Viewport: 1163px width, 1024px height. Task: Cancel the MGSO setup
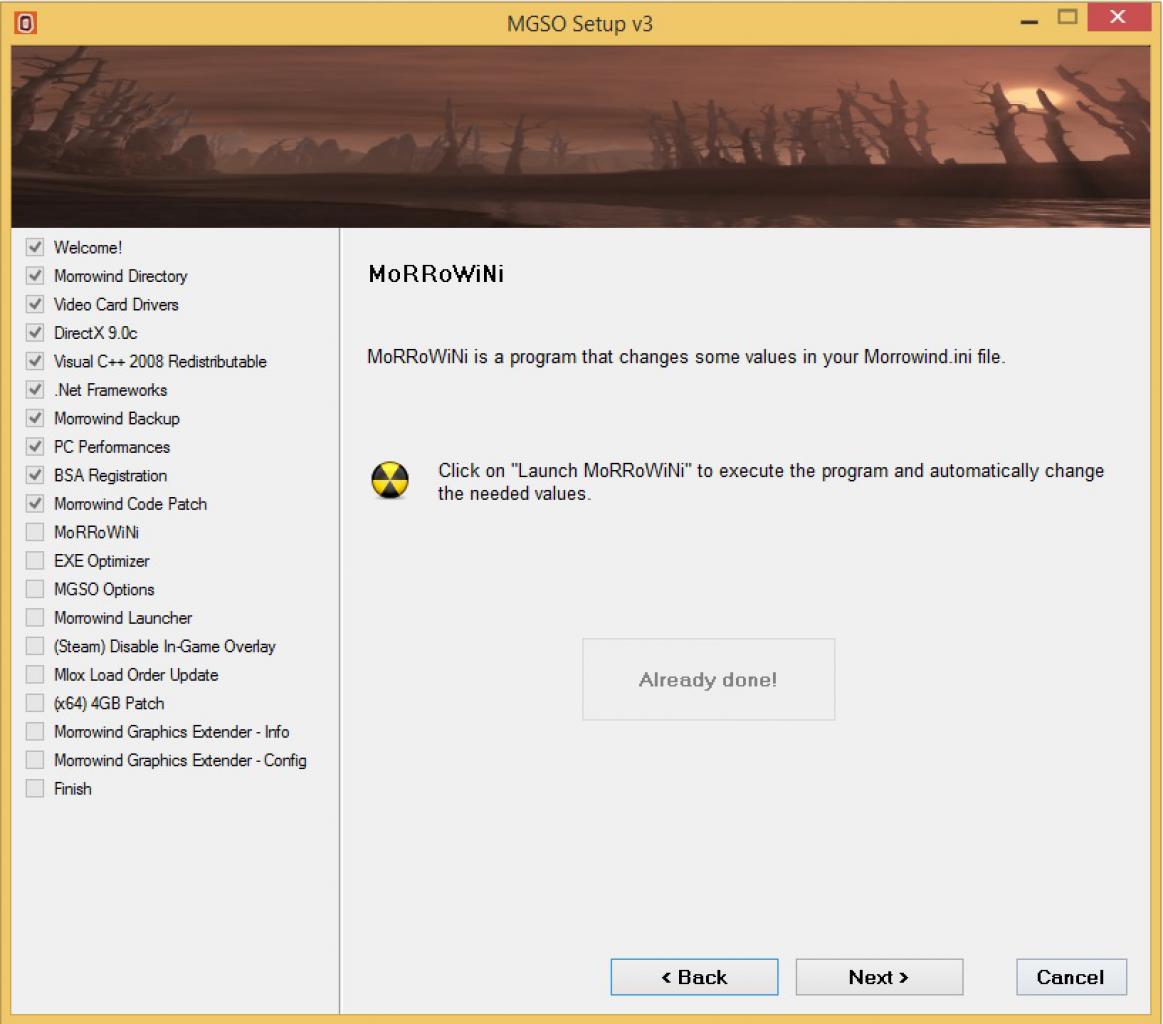coord(1071,977)
